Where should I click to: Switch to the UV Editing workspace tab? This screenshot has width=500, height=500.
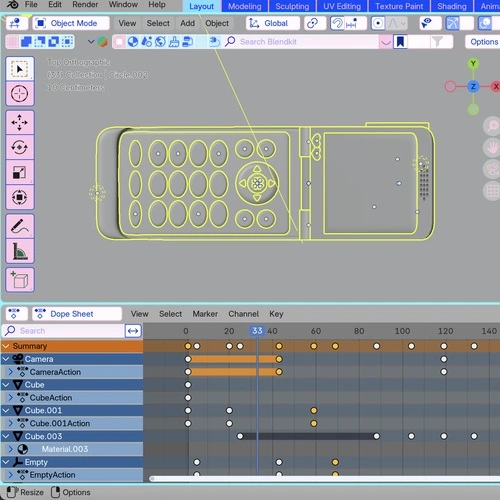click(x=342, y=6)
